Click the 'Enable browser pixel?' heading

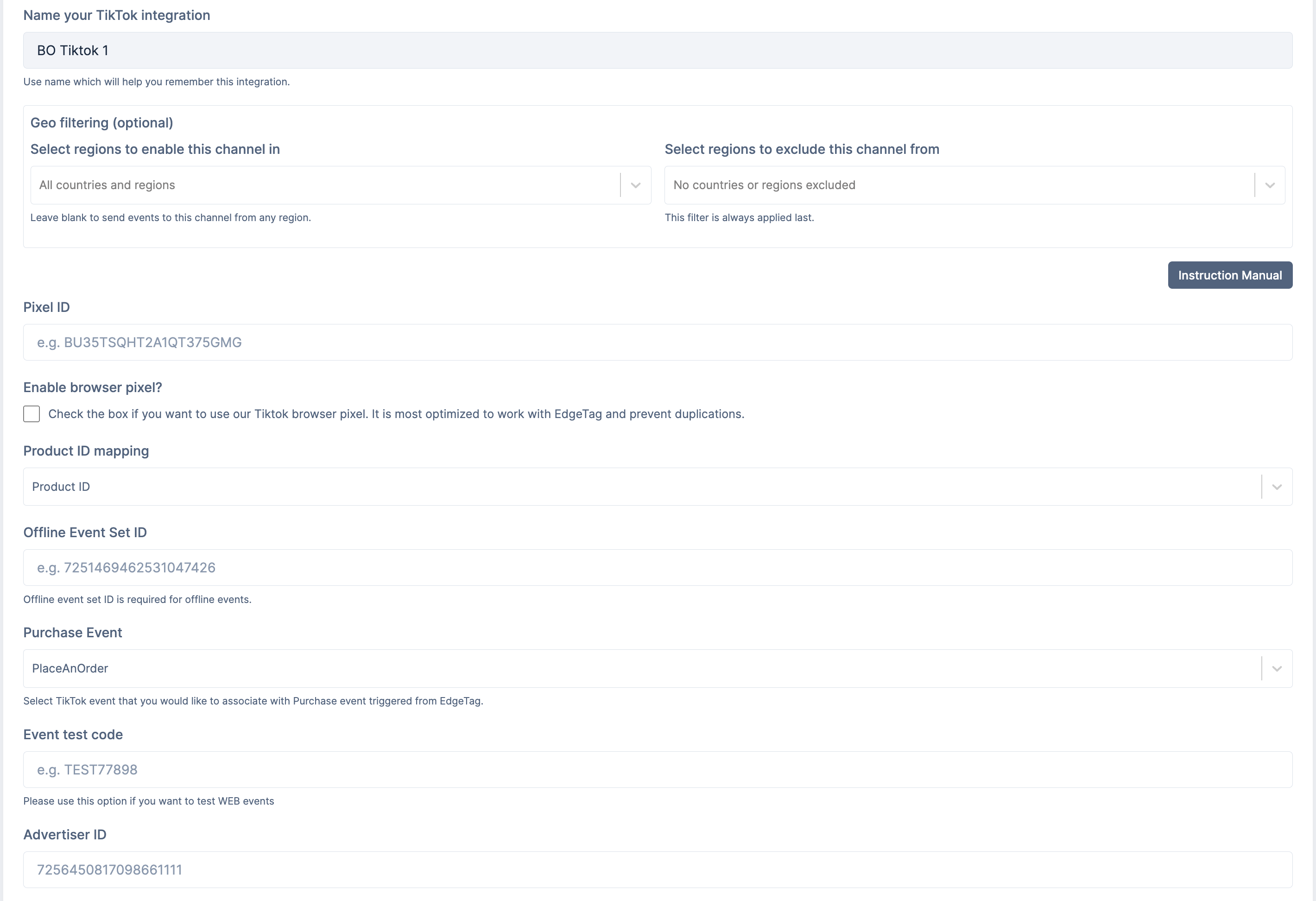pyautogui.click(x=92, y=387)
